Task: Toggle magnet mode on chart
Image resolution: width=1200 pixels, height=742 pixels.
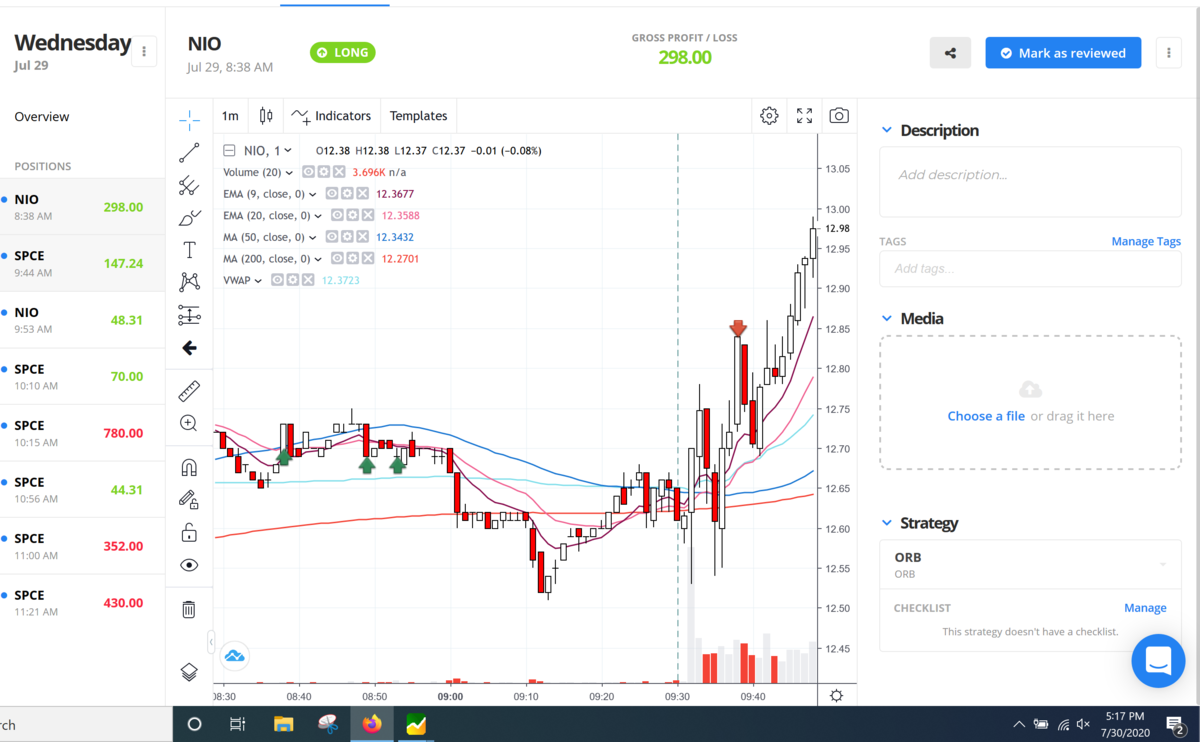Action: coord(189,467)
